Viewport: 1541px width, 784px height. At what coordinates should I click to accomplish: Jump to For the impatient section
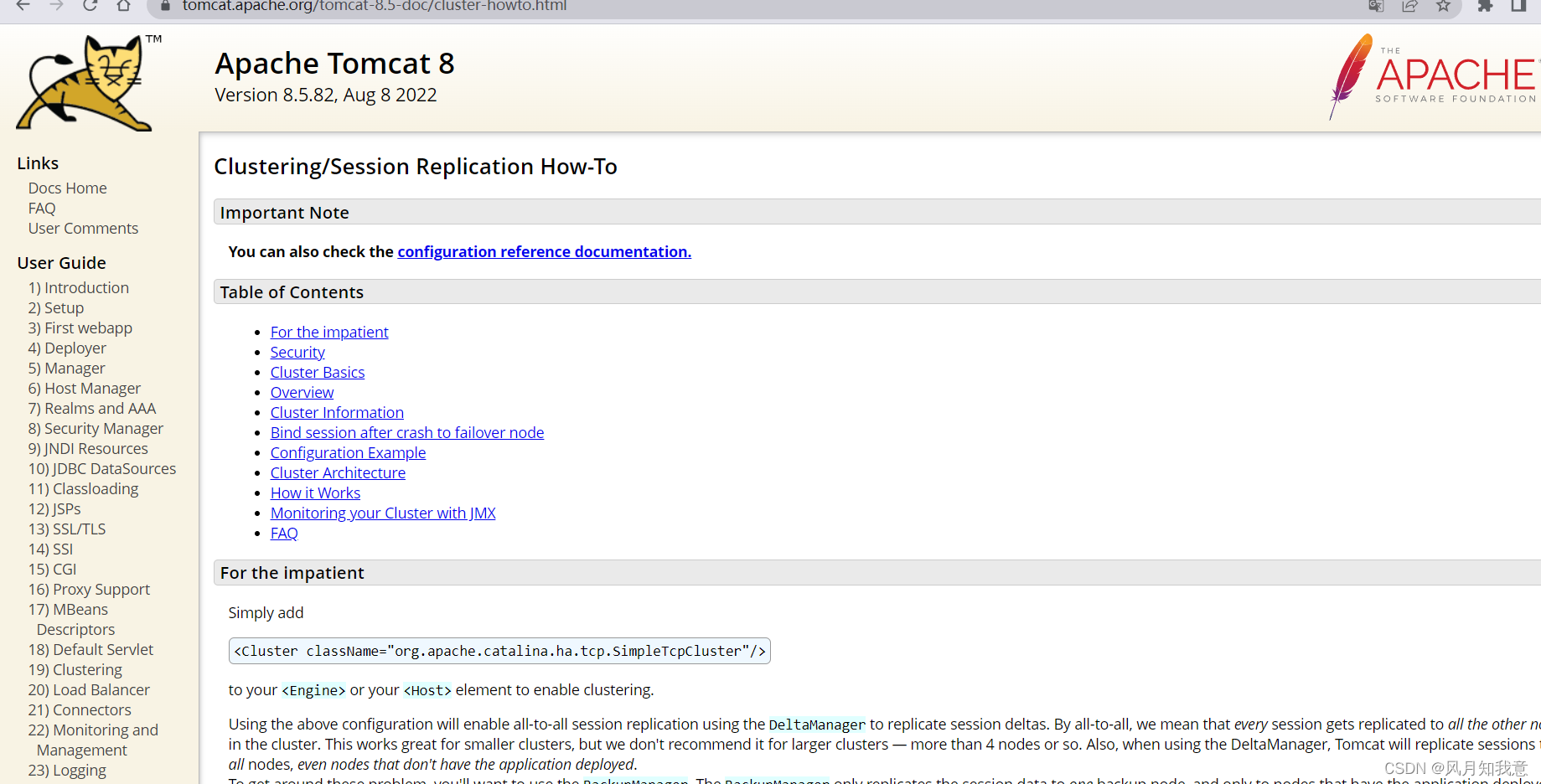[x=329, y=333]
